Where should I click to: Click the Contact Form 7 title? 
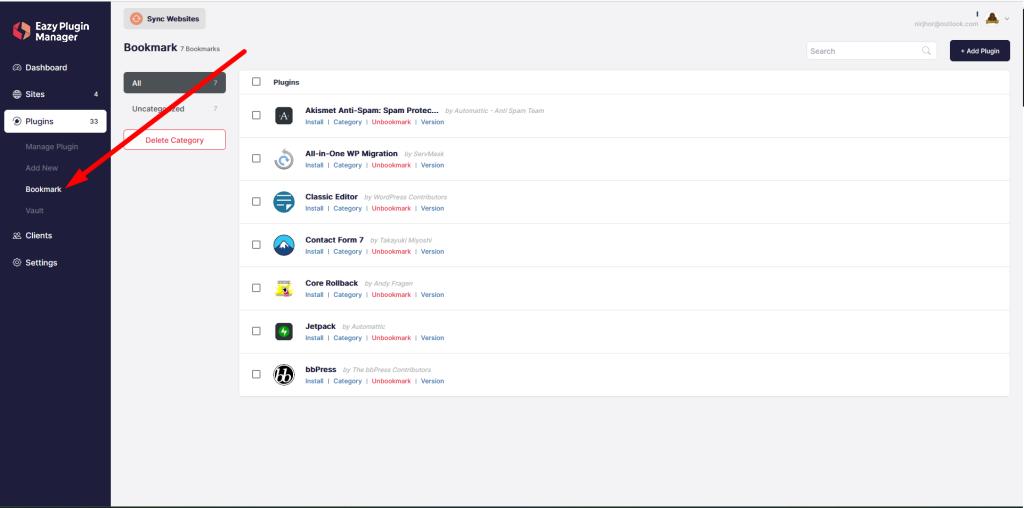click(x=334, y=240)
